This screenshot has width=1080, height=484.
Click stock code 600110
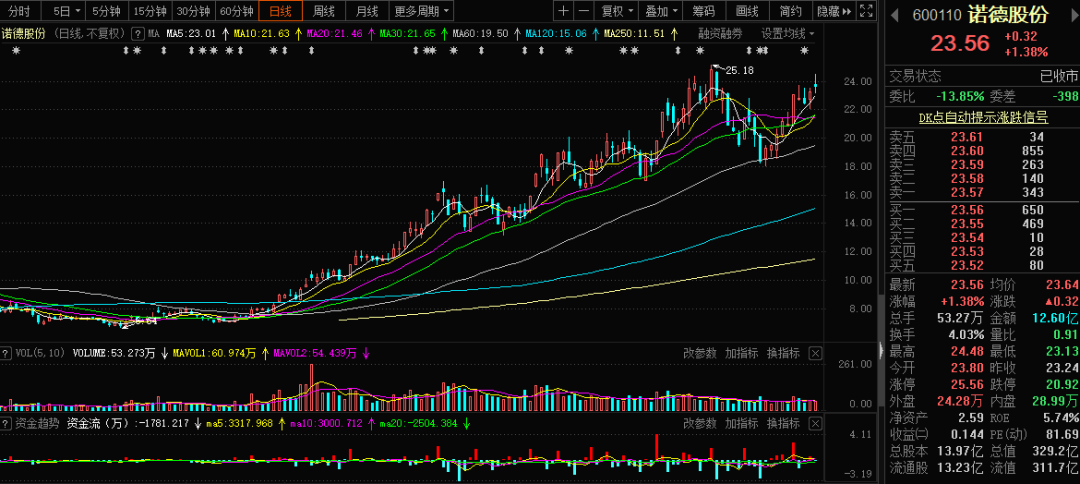coord(936,15)
